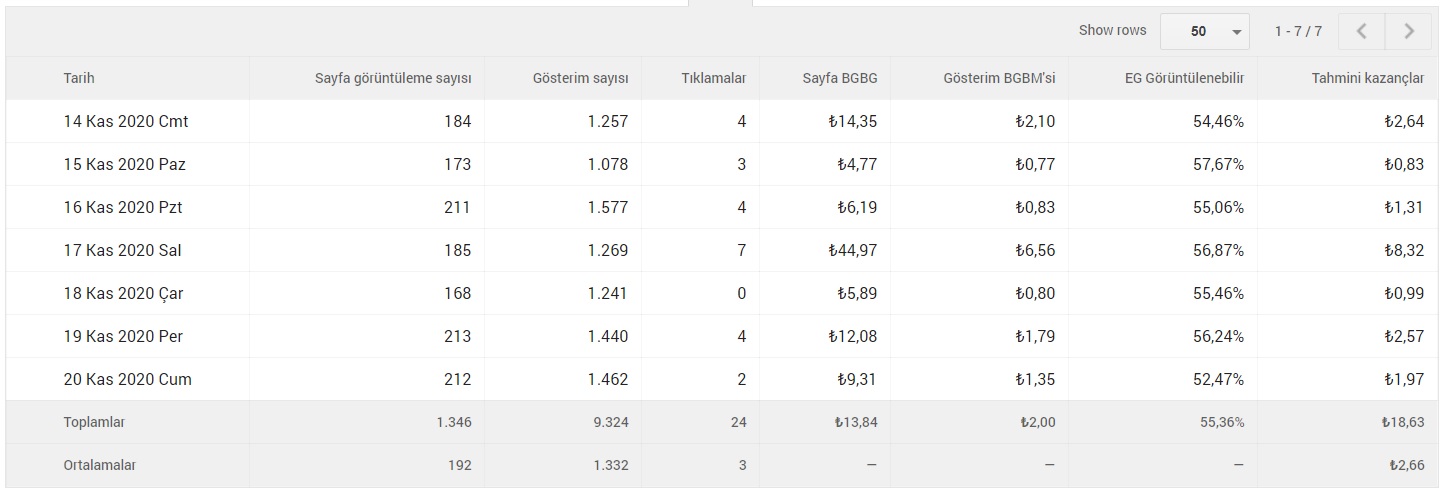
Task: Sort by the Tıklamalar column header
Action: pos(714,78)
